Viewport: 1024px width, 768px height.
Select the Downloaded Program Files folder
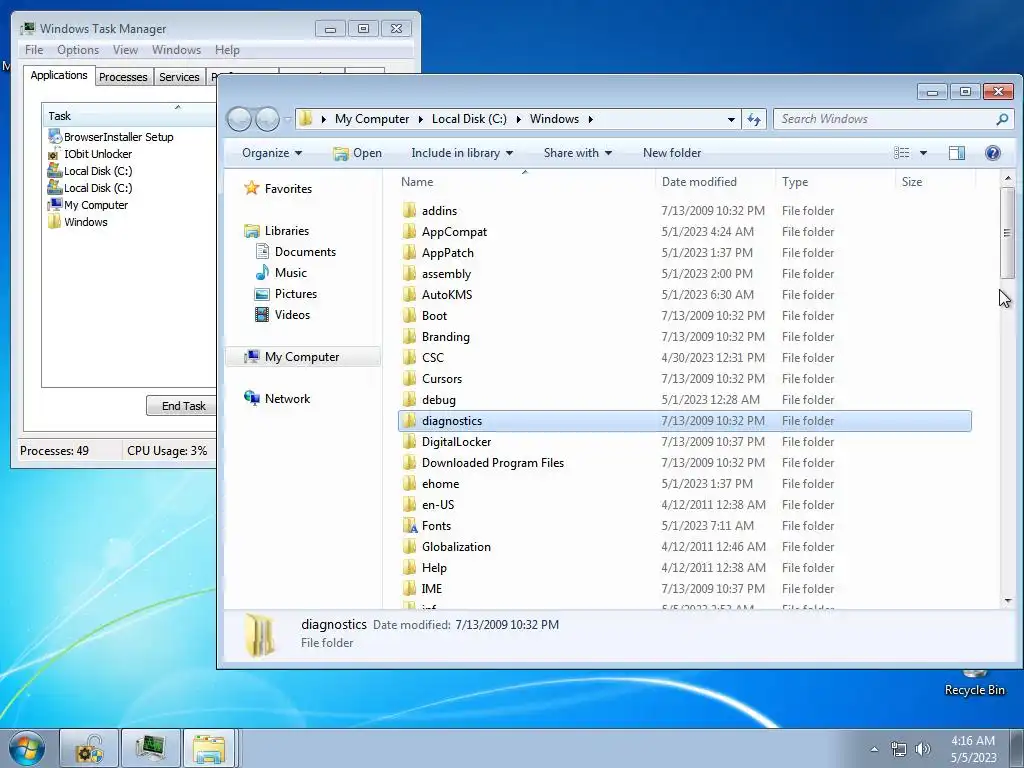click(684, 462)
